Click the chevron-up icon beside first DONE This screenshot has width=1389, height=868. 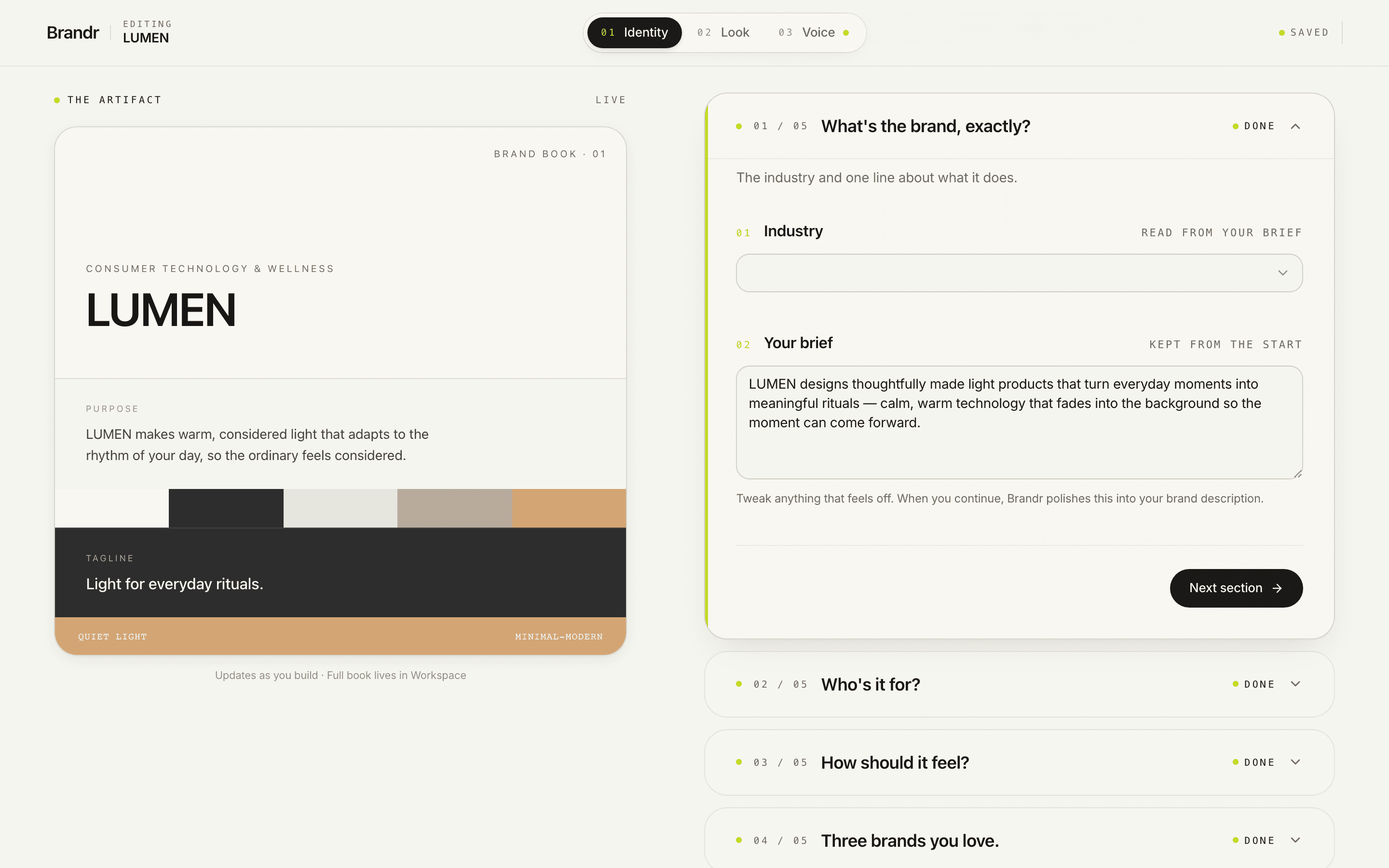coord(1295,126)
